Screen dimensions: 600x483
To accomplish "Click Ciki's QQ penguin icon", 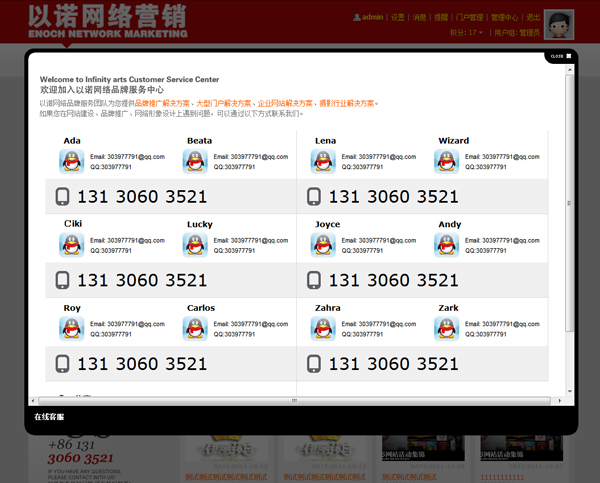I will [72, 245].
